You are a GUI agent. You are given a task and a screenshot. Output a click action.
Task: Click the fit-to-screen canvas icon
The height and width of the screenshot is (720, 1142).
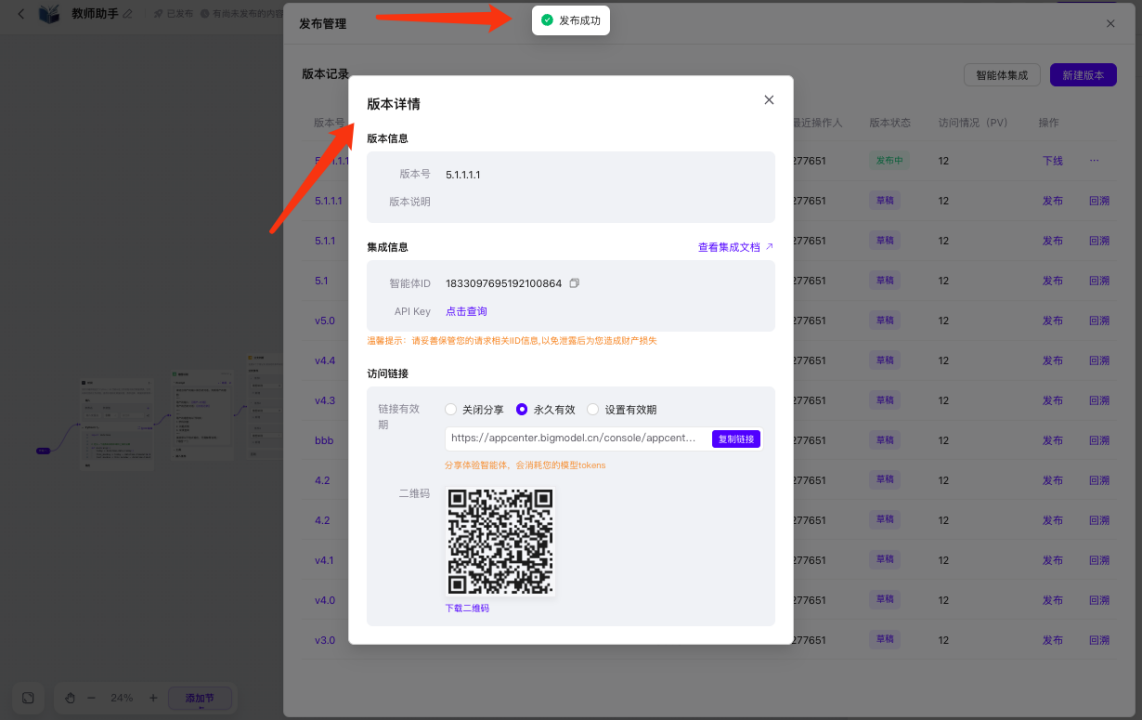coord(28,698)
